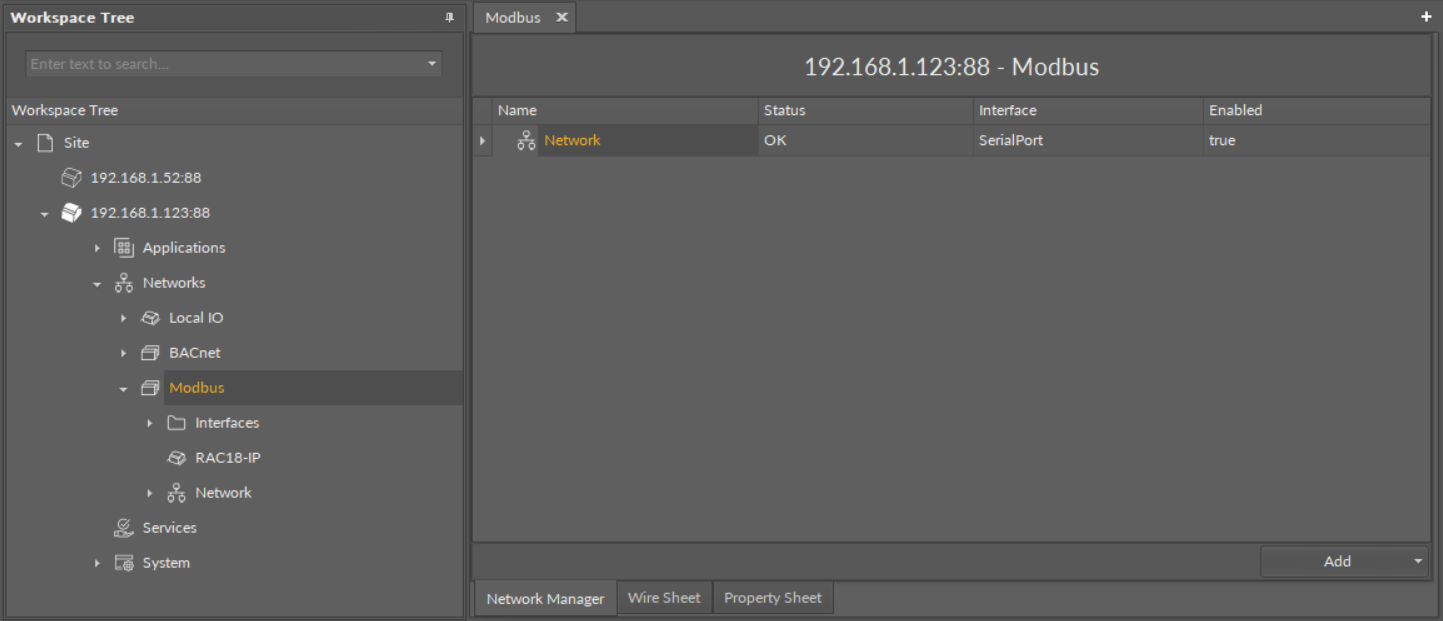
Task: Expand the Interfaces folder node
Action: pos(150,423)
